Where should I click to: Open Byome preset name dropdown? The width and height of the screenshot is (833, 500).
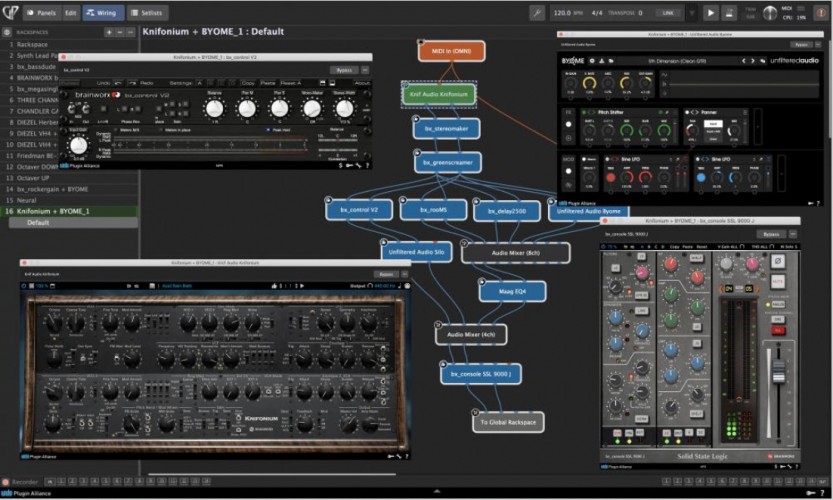(677, 61)
